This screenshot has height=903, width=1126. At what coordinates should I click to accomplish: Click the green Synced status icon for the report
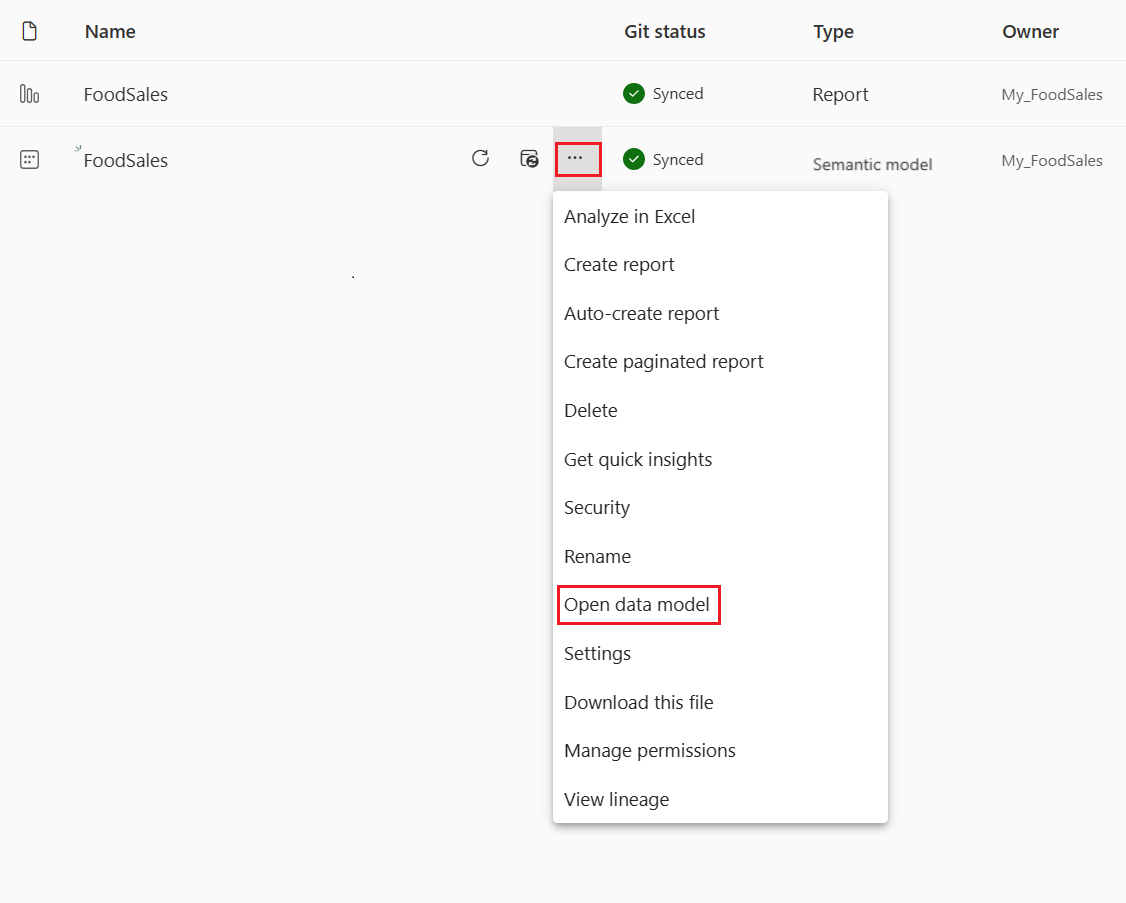tap(633, 93)
